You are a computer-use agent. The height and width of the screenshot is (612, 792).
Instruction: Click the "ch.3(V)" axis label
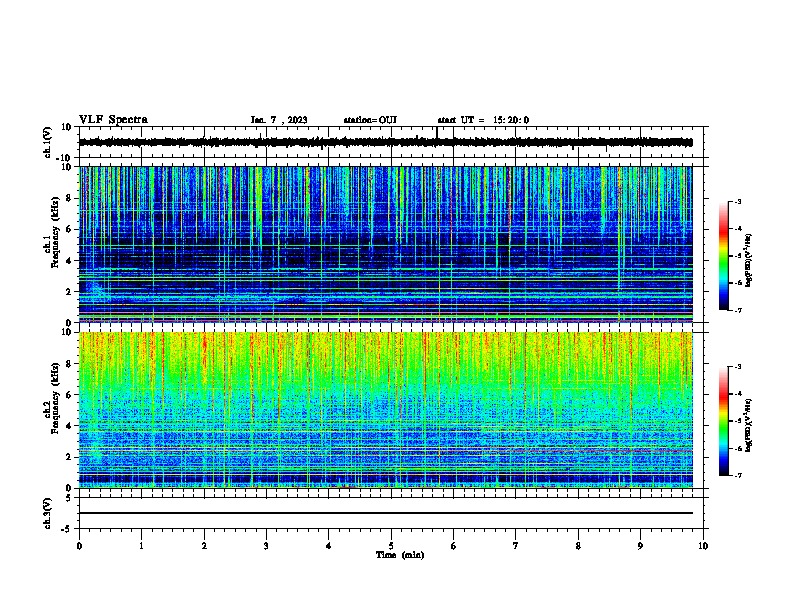48,513
